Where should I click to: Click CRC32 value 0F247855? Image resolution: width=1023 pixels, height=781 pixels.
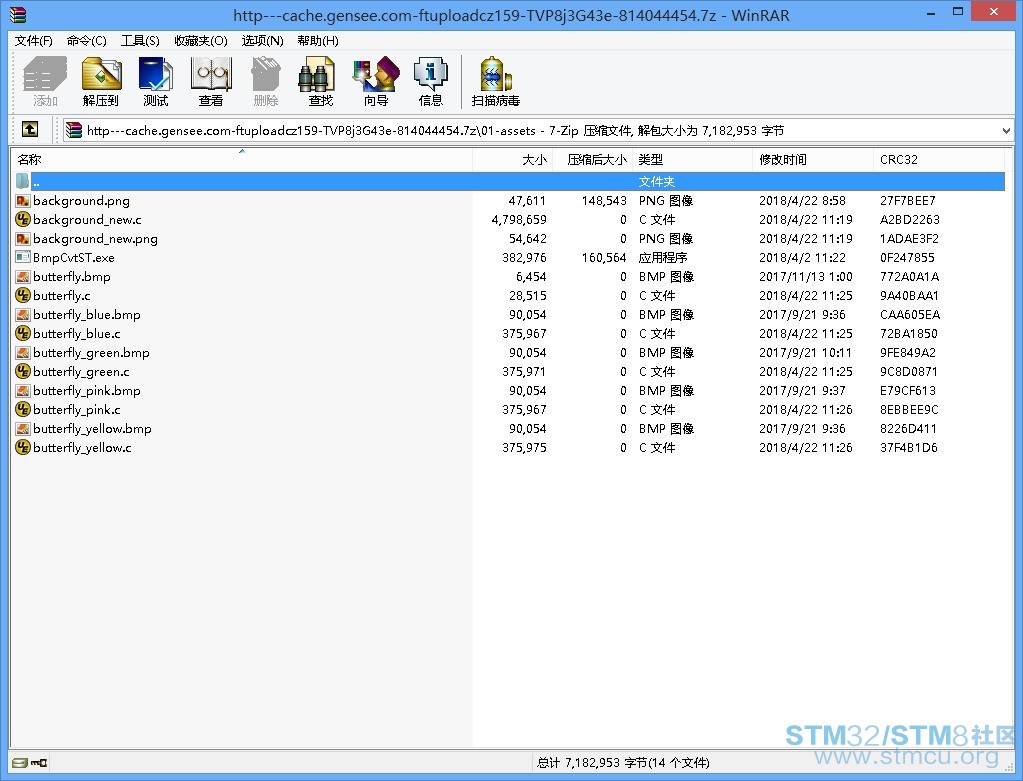tap(907, 258)
